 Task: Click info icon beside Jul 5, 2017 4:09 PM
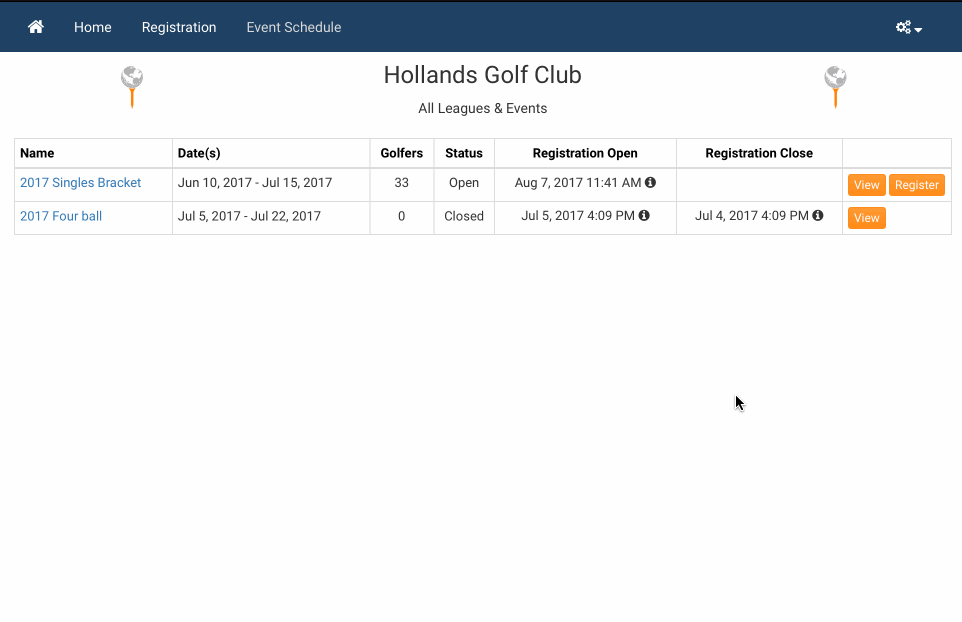(644, 215)
